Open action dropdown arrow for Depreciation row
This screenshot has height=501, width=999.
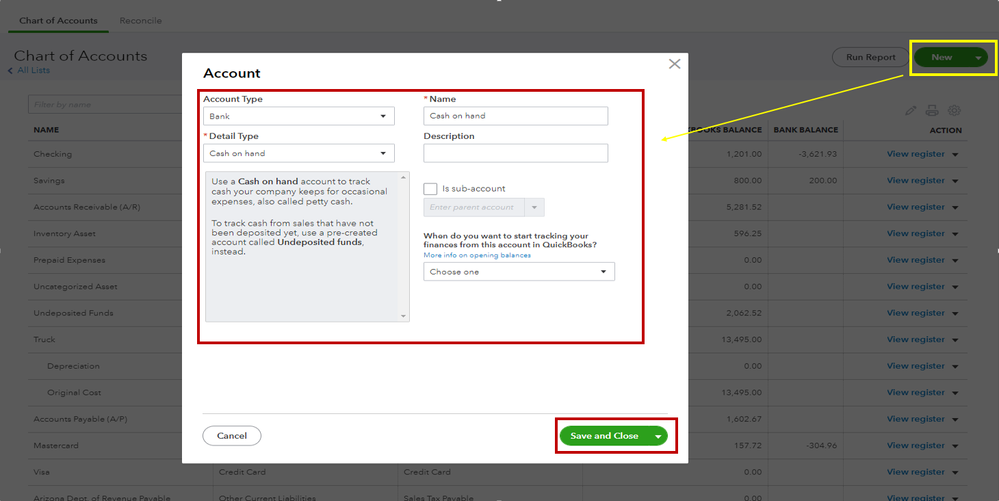(955, 367)
